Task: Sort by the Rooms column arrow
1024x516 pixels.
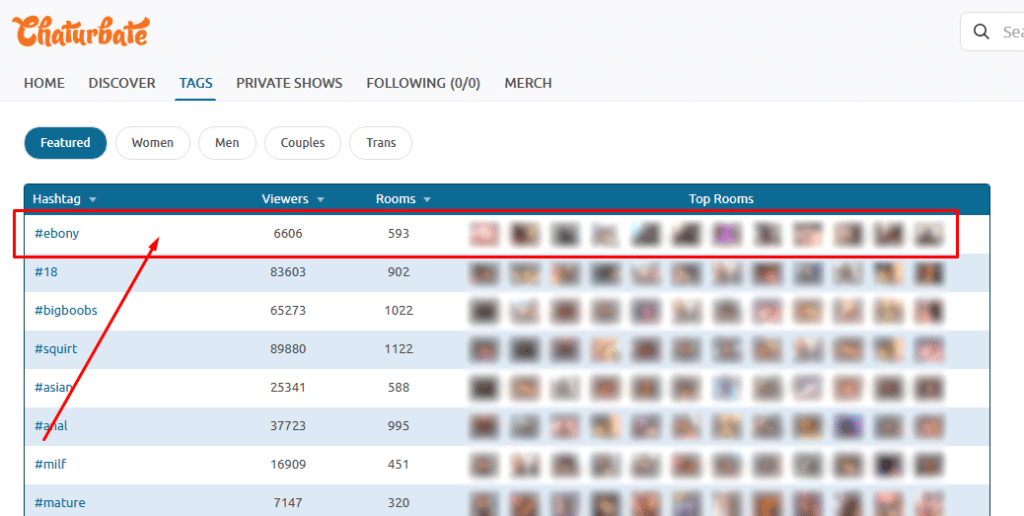Action: coord(427,200)
